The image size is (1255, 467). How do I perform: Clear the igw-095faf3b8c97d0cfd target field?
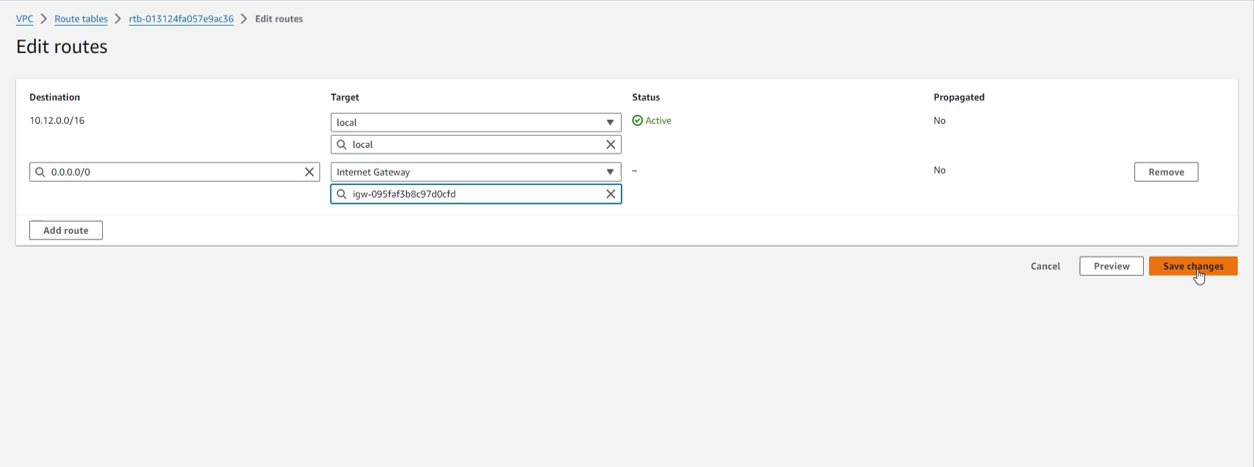pos(611,194)
